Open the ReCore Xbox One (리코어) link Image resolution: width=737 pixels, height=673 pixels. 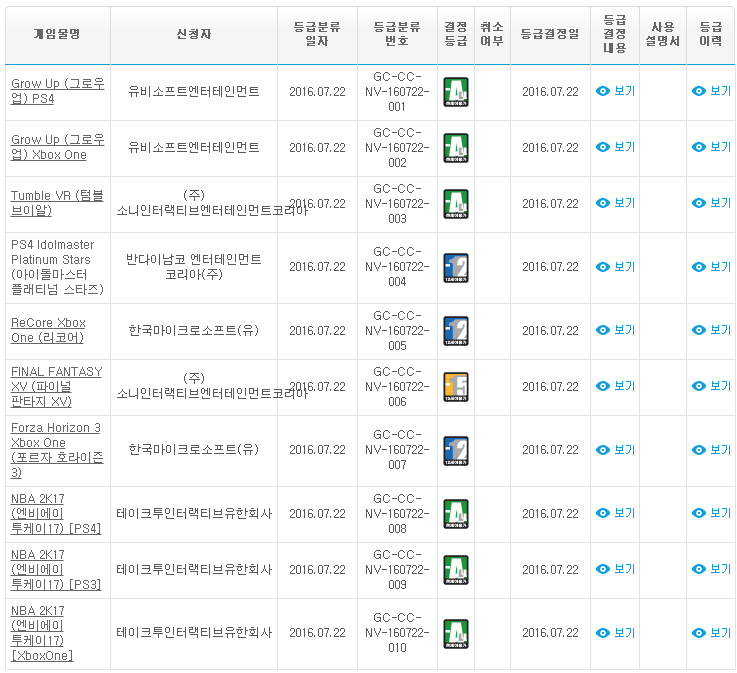tap(48, 330)
